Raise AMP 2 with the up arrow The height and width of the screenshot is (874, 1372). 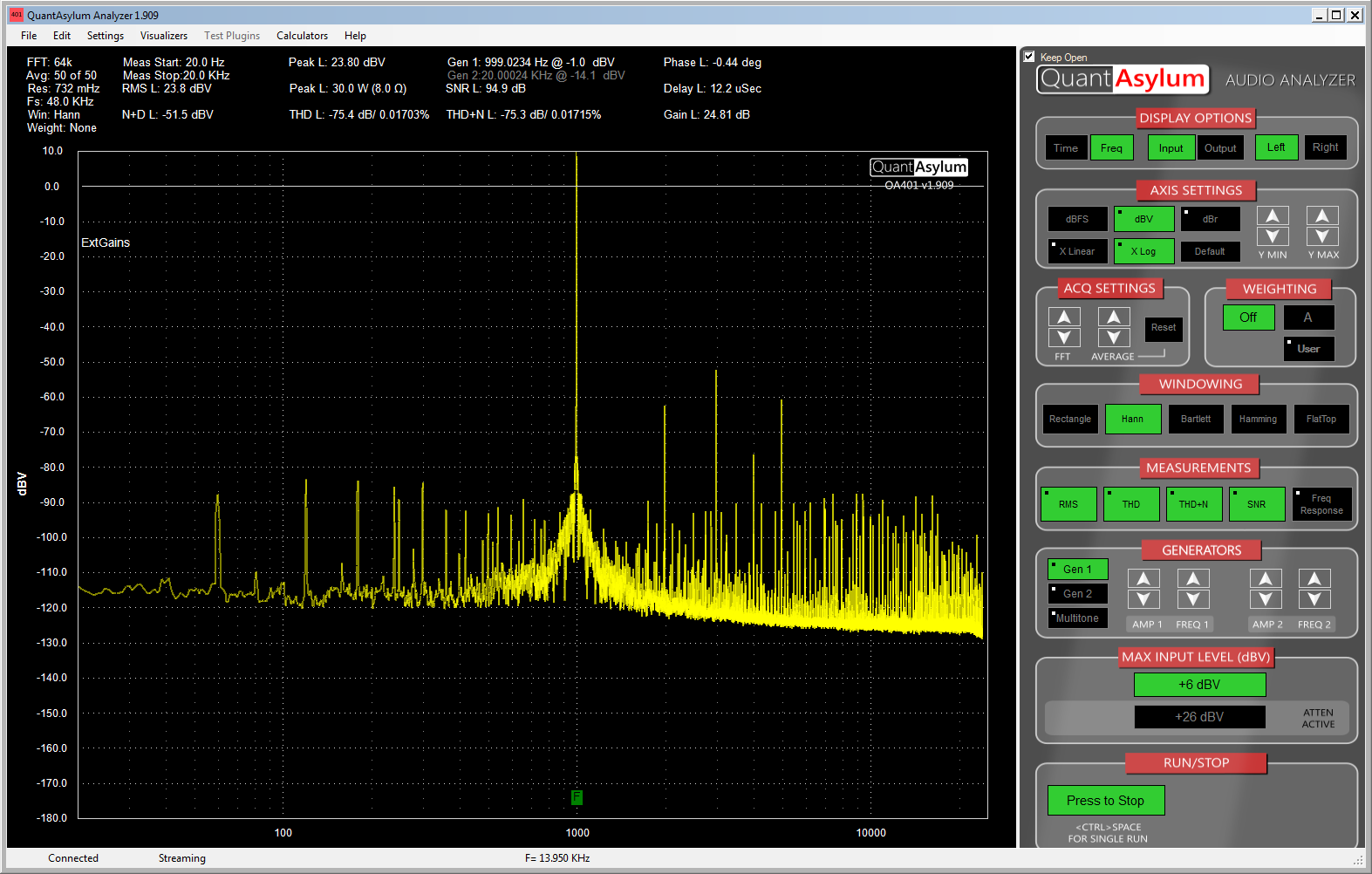click(x=1266, y=578)
